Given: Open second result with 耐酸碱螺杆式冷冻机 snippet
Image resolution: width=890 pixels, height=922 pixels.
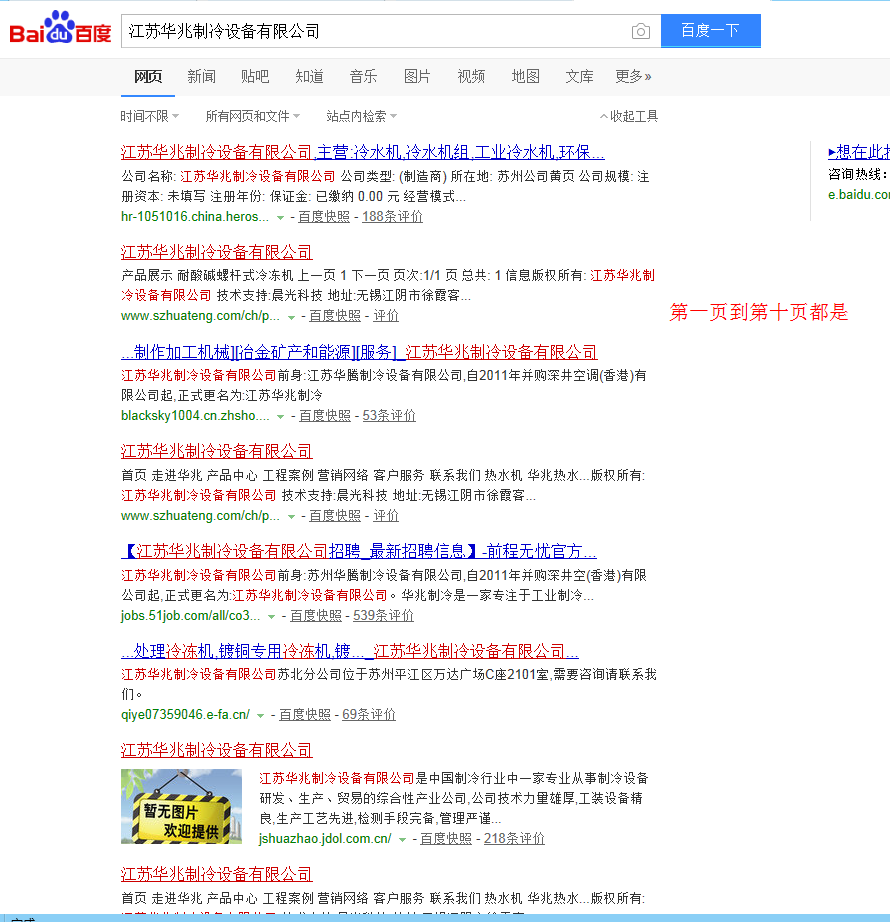Looking at the screenshot, I should pyautogui.click(x=216, y=252).
